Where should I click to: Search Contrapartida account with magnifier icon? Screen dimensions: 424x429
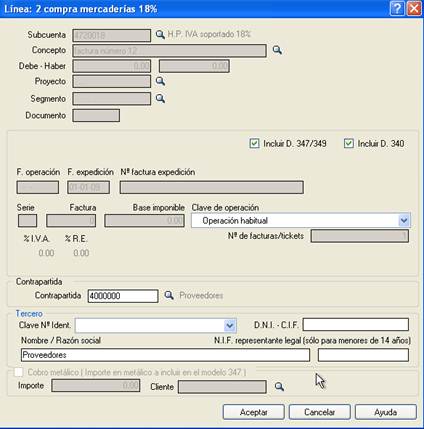(x=169, y=295)
